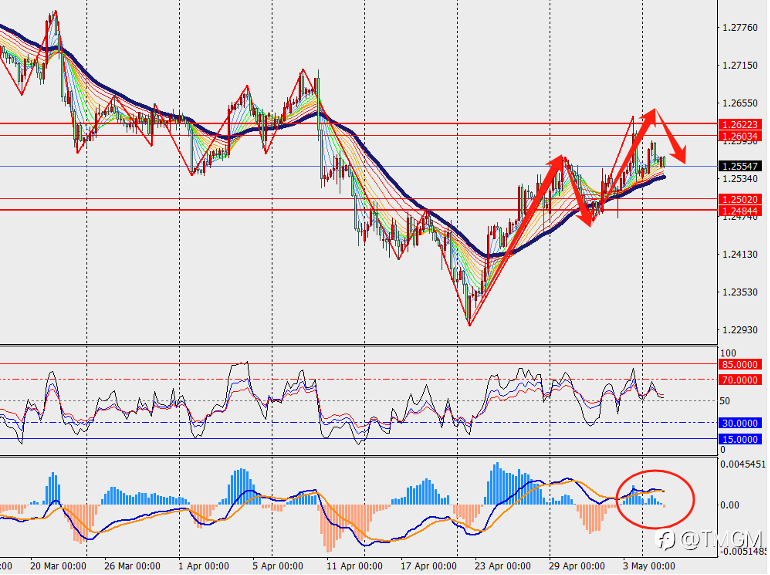Click the 1.26550 price axis value

tap(740, 104)
